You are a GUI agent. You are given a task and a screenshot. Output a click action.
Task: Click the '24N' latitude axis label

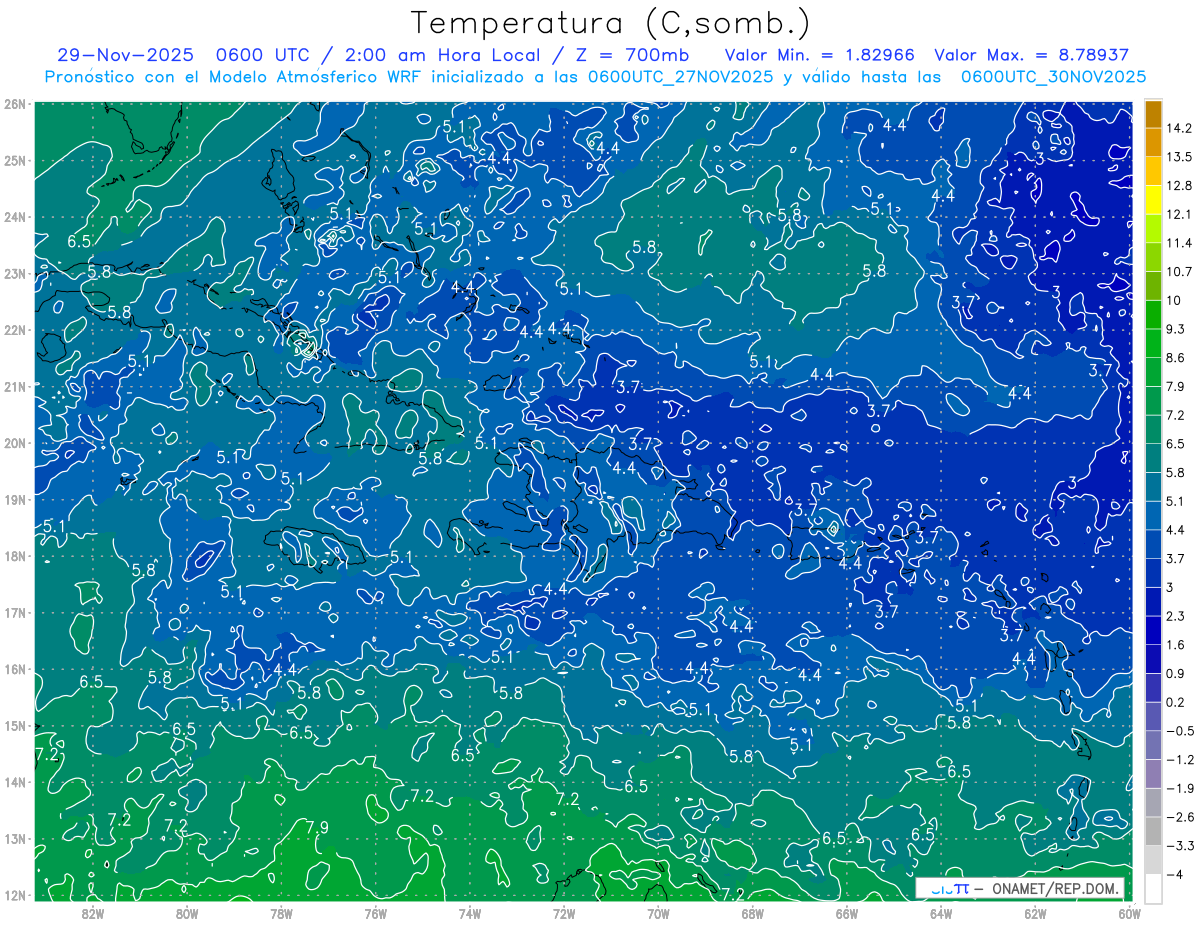pyautogui.click(x=15, y=217)
